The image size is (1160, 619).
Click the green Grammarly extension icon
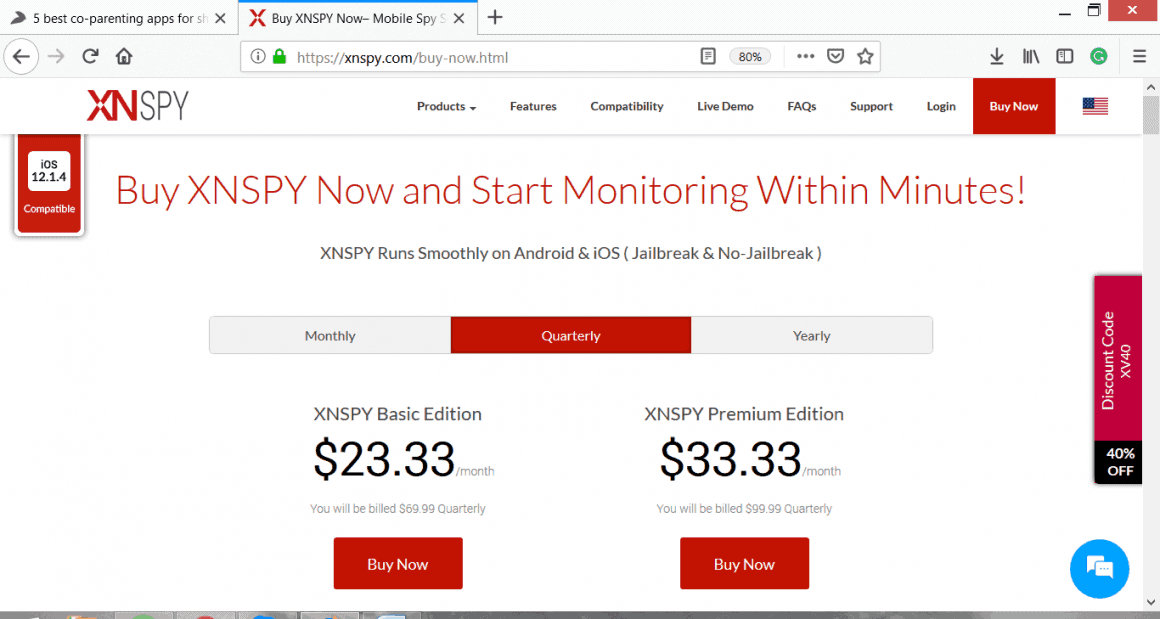tap(1099, 56)
